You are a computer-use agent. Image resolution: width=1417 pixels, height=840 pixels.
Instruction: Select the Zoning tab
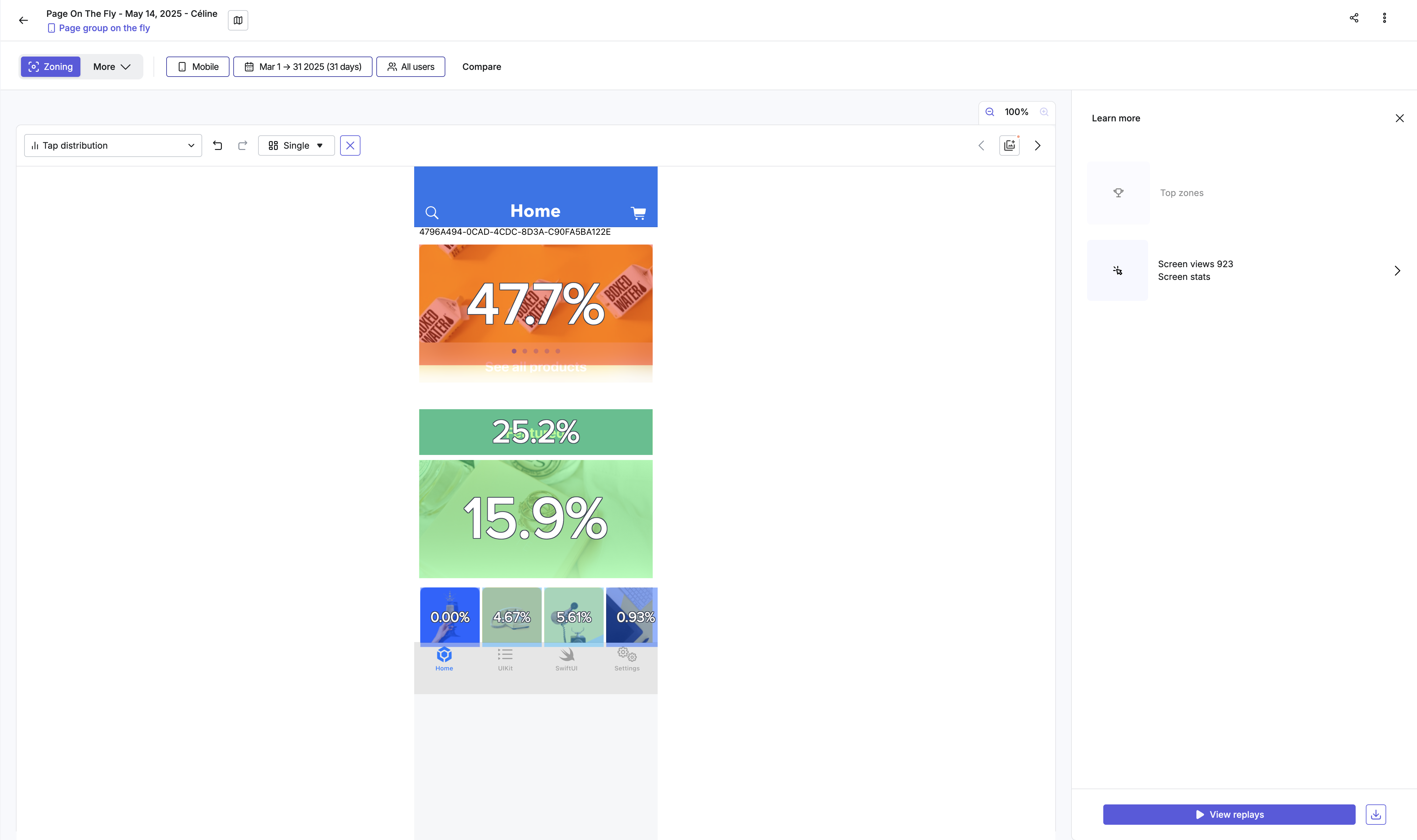click(51, 67)
